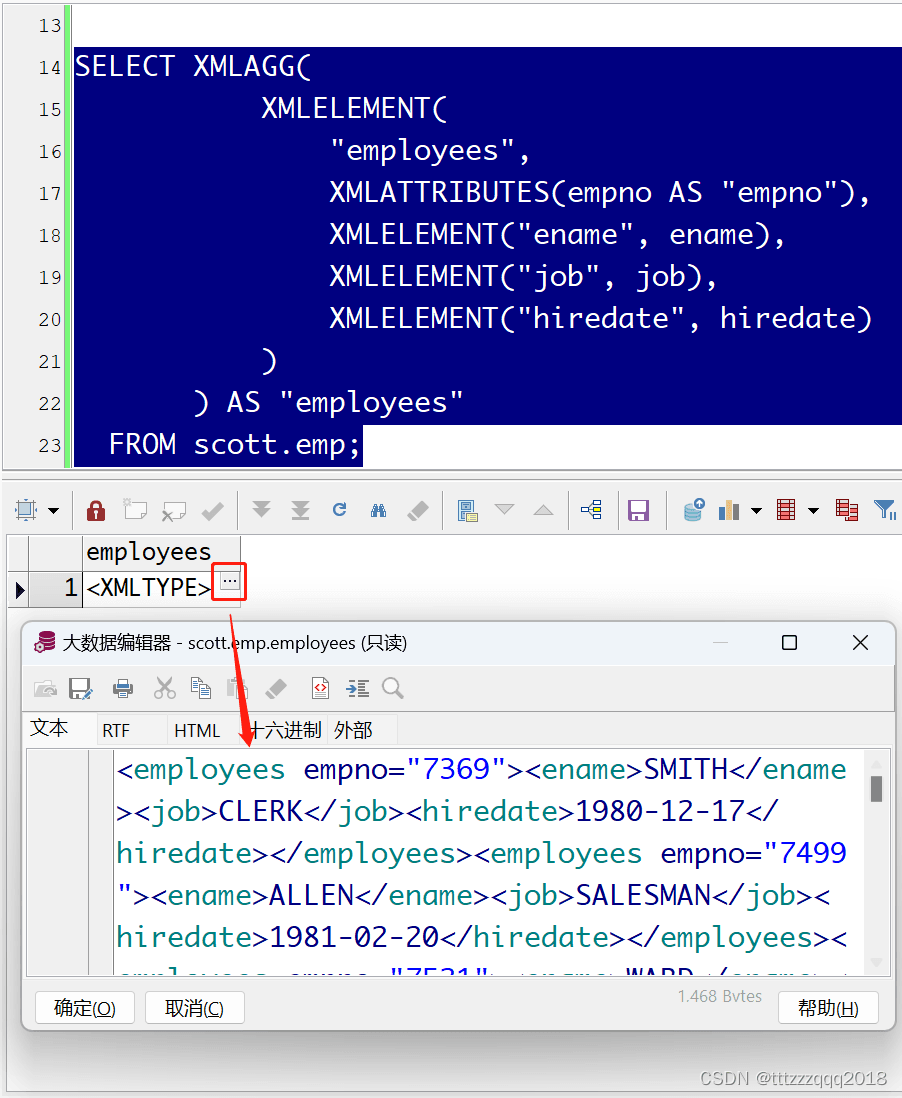
Task: Click the select-cells grid icon in results toolbar
Action: pyautogui.click(x=26, y=510)
